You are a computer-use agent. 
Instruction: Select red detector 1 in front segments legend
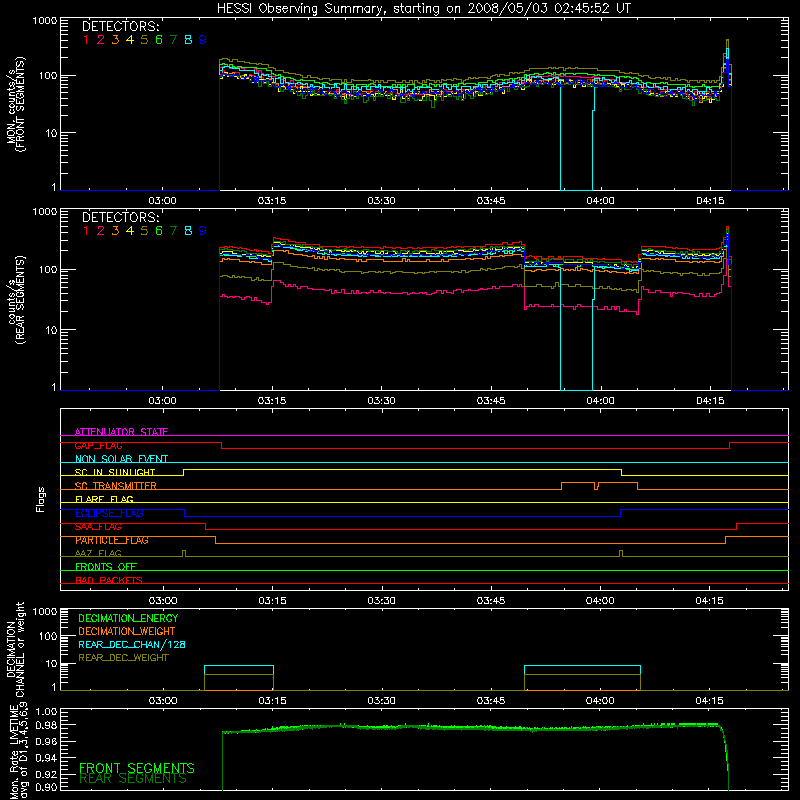click(x=86, y=40)
